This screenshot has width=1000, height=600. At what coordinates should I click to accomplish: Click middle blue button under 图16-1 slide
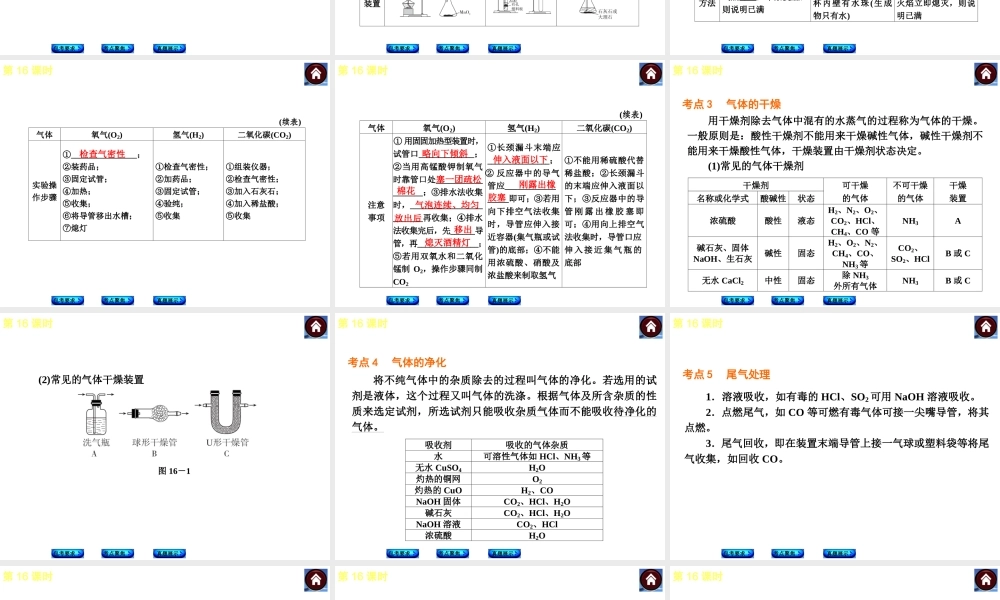point(118,553)
